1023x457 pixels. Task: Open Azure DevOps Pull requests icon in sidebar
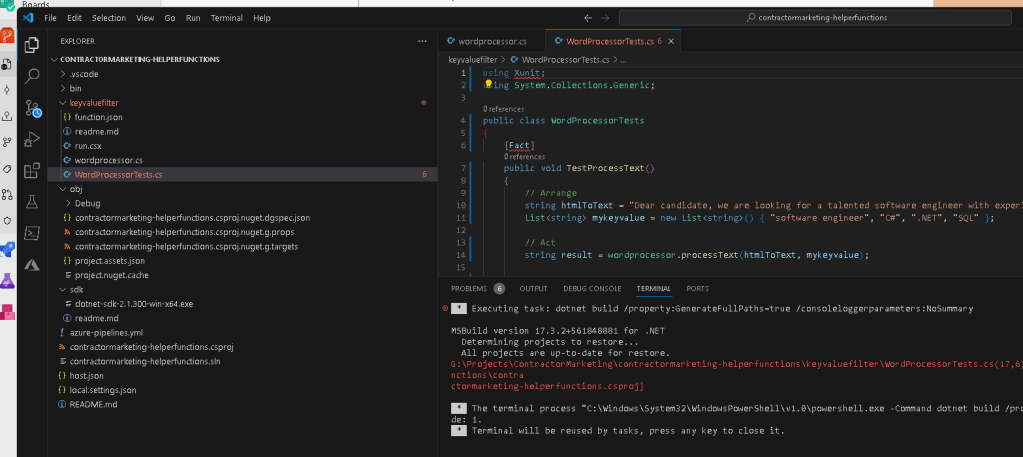[x=7, y=195]
